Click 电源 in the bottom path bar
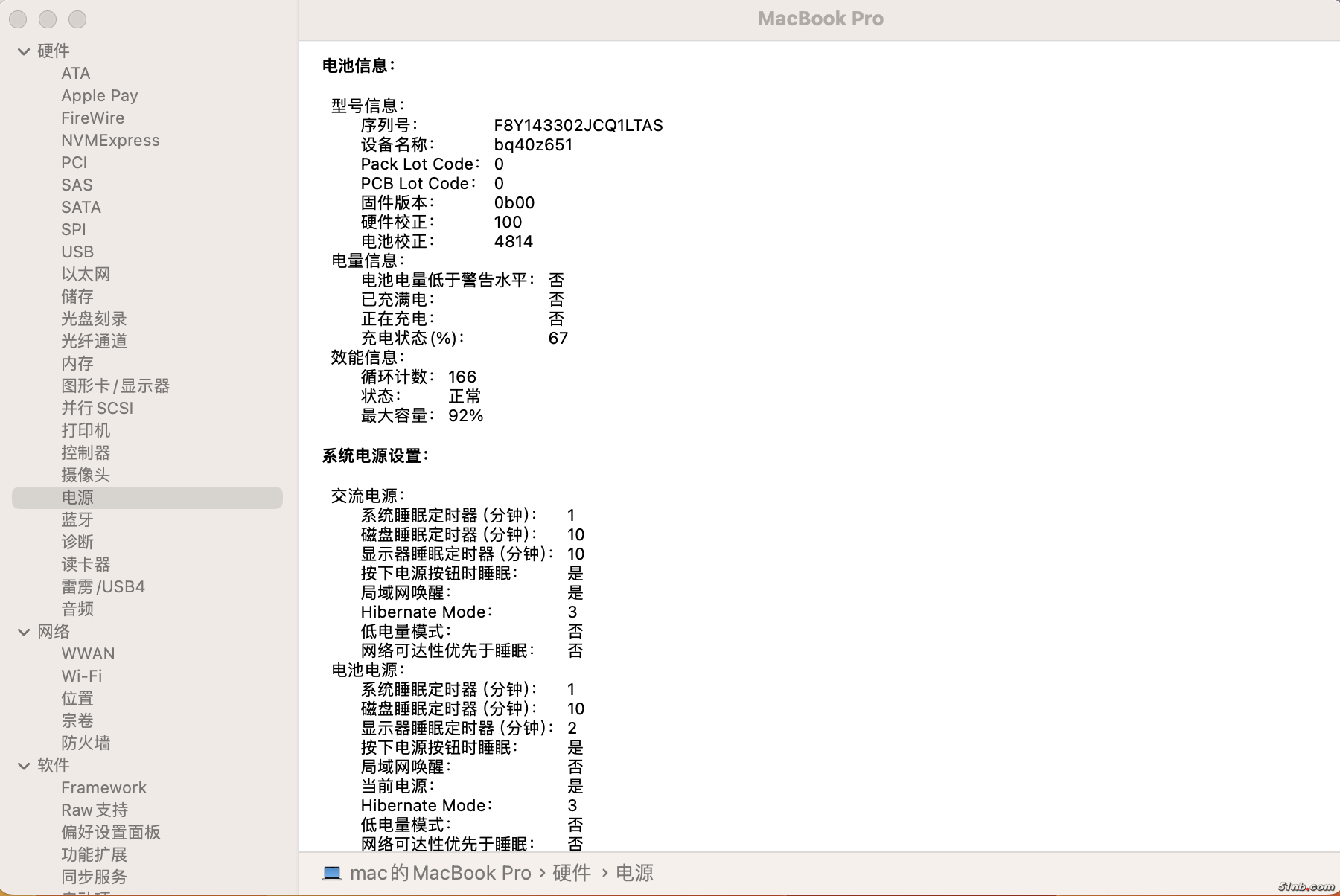 [x=635, y=873]
